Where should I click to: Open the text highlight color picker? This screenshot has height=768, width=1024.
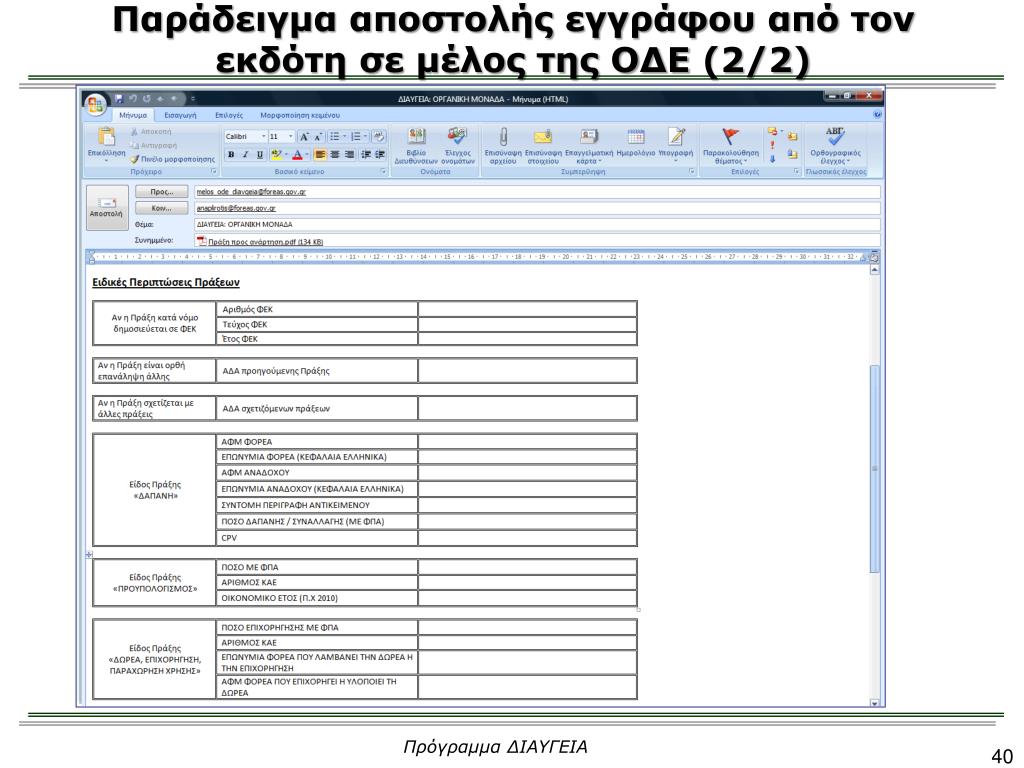click(x=286, y=155)
